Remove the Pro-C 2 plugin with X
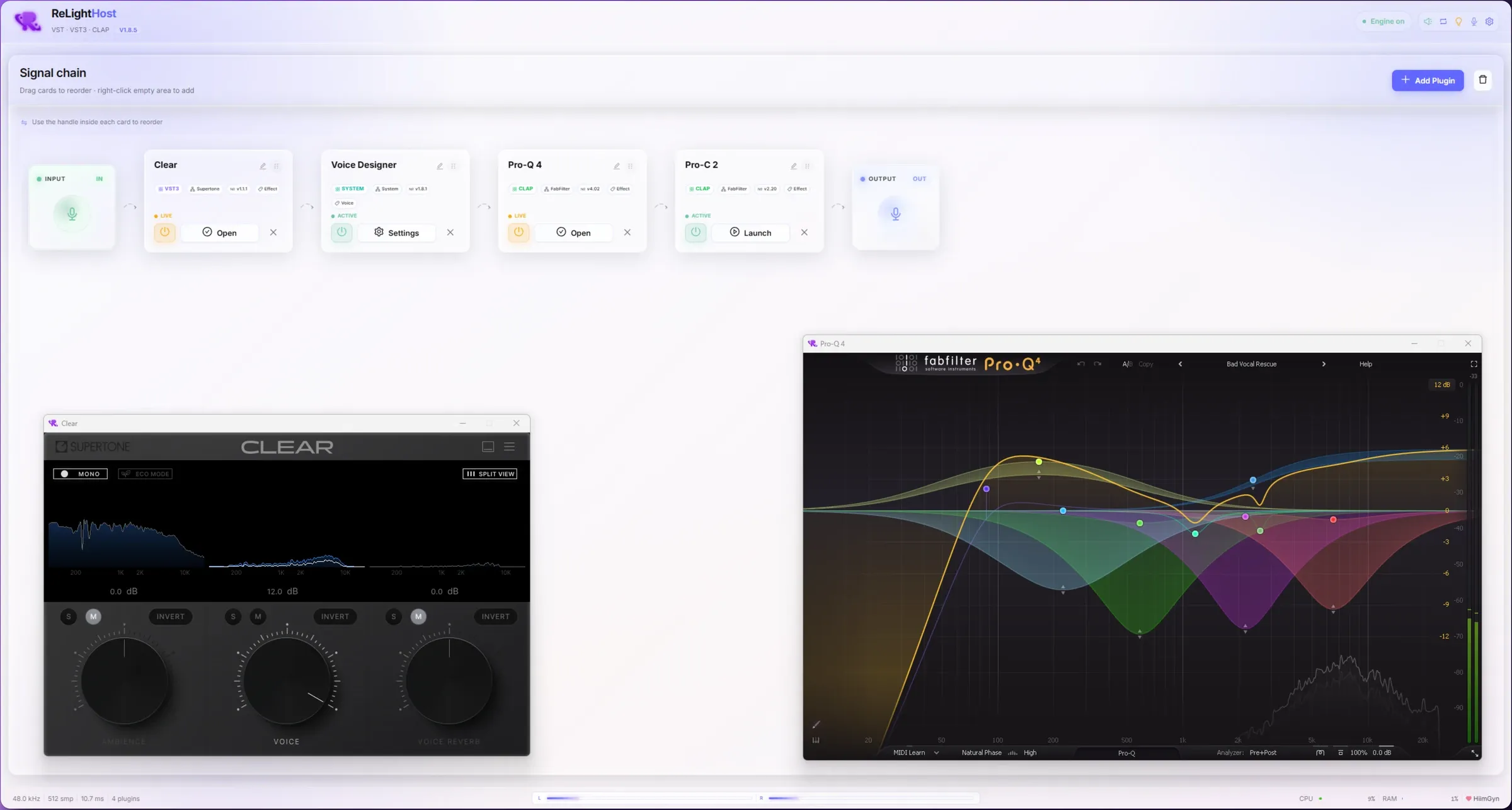 (x=805, y=233)
